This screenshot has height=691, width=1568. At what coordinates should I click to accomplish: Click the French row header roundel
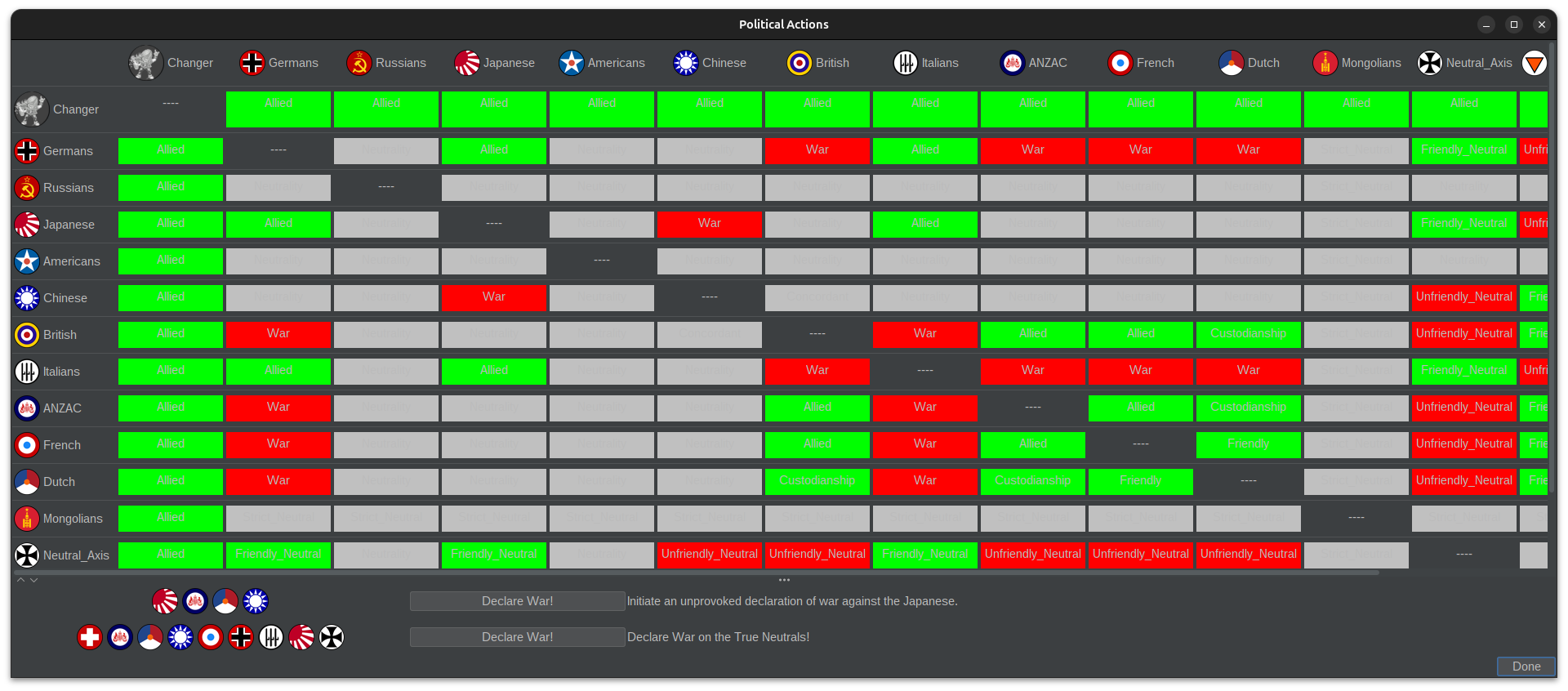(27, 445)
